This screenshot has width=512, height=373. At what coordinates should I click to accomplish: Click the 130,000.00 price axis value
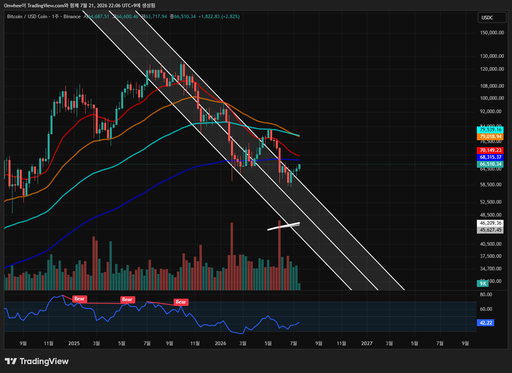tap(492, 56)
